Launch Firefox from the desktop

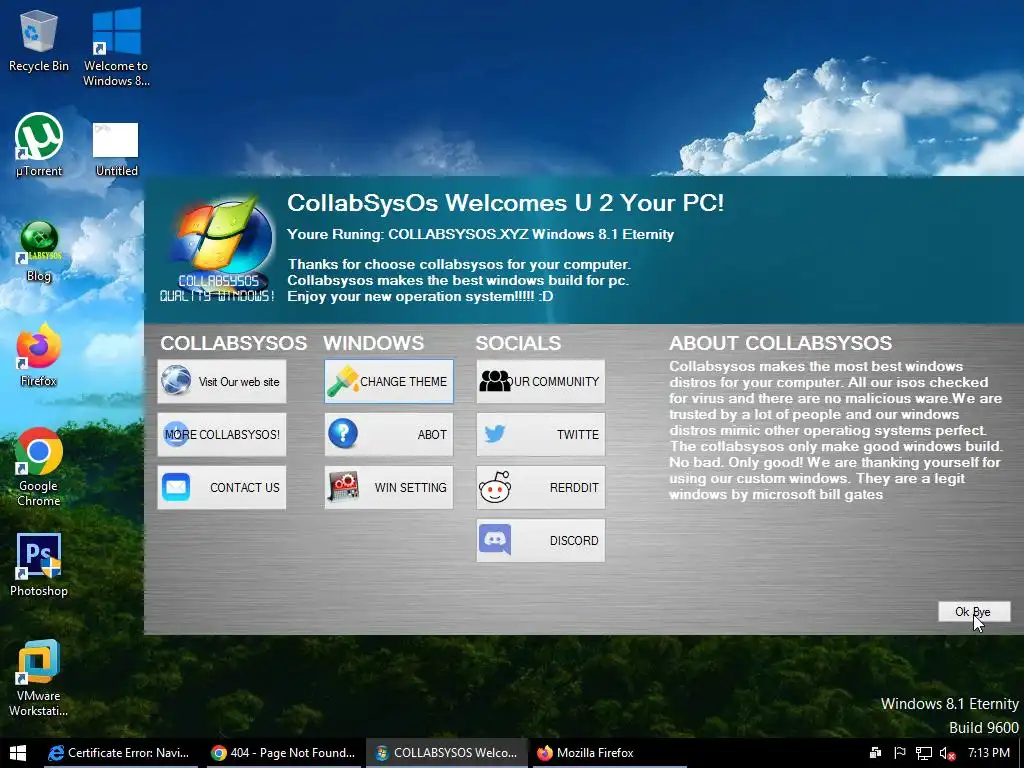pos(39,356)
